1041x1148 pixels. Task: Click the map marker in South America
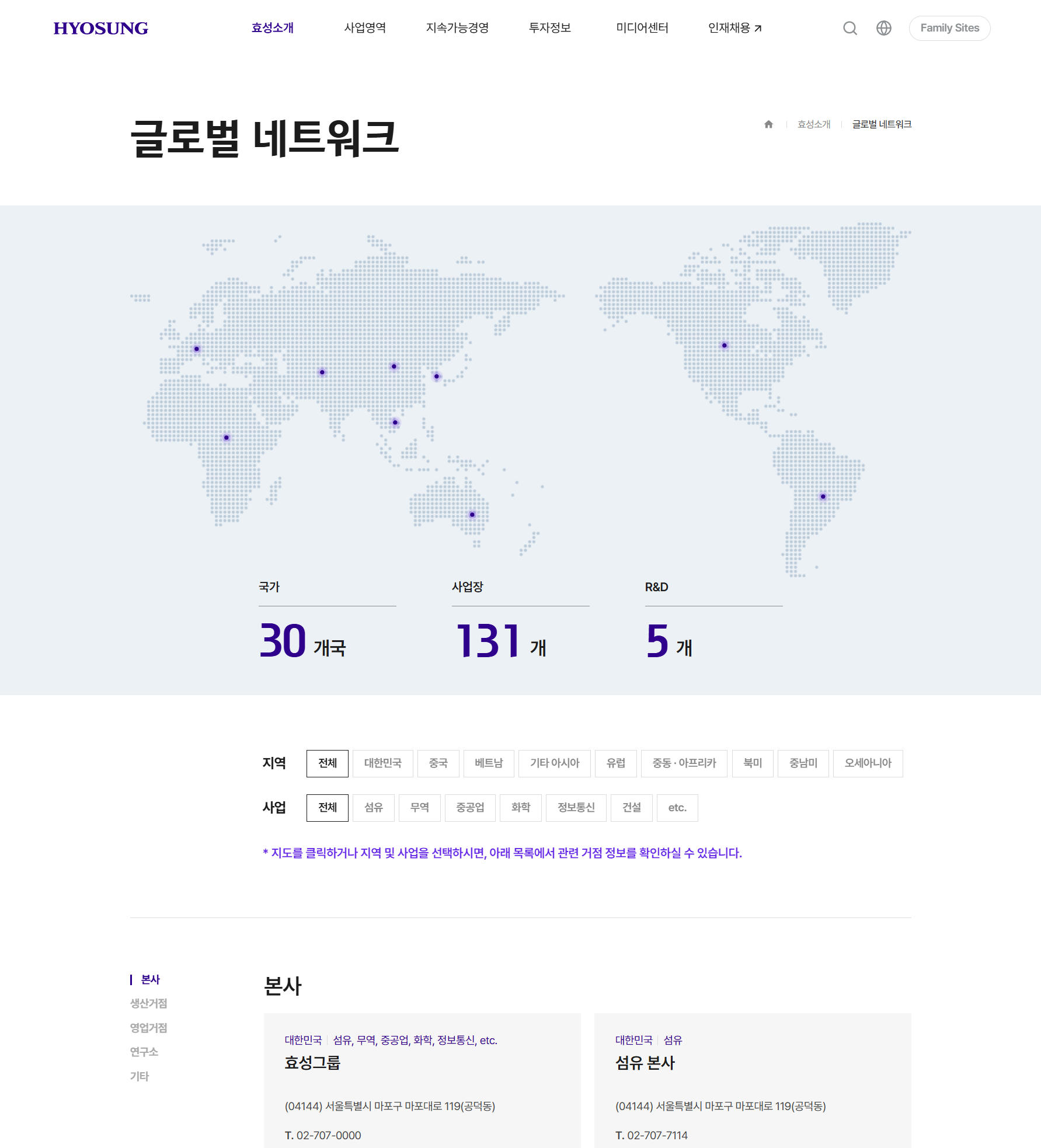tap(823, 497)
